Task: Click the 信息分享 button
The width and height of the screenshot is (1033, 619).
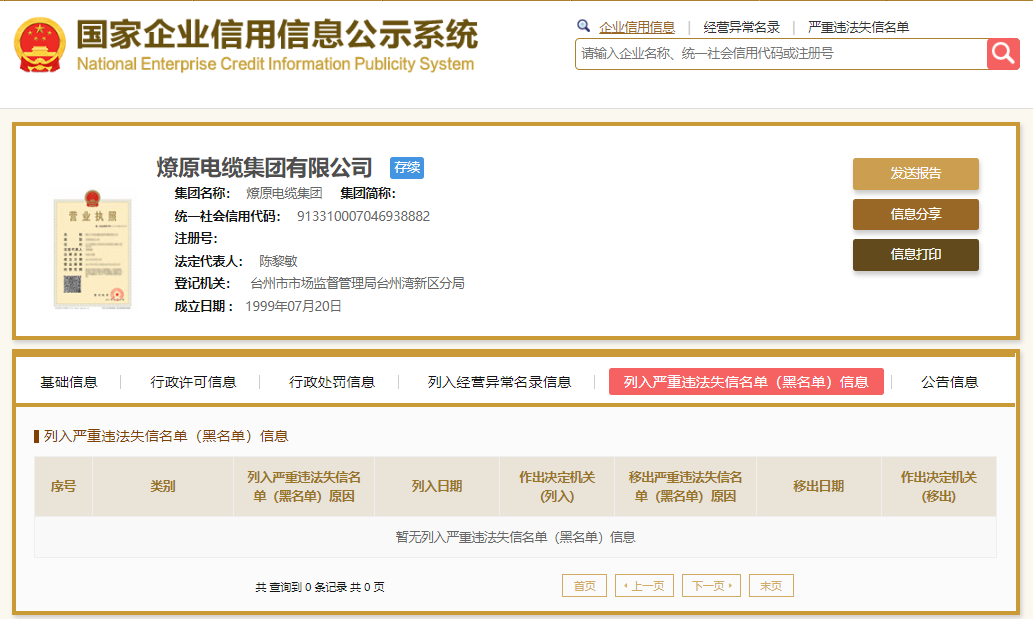Action: tap(916, 215)
